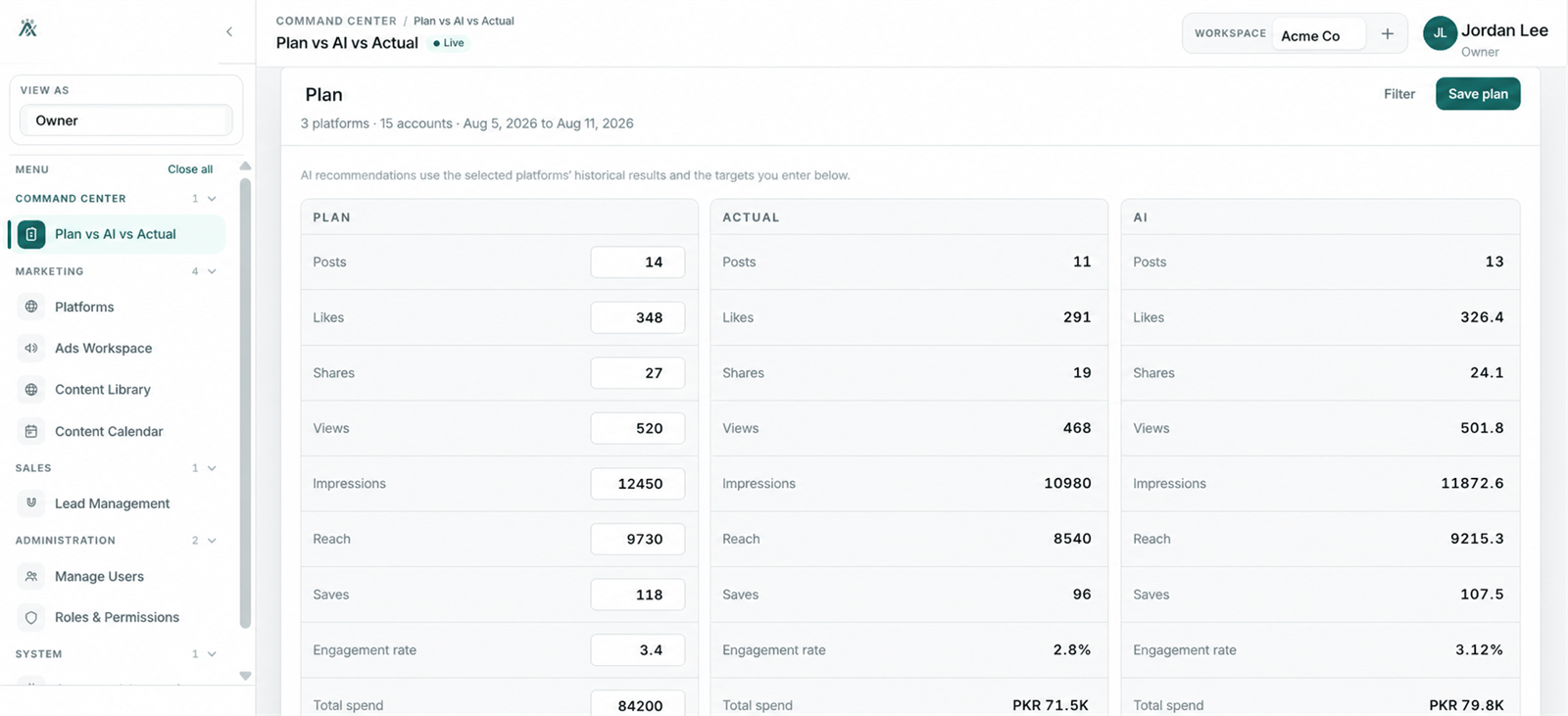
Task: Collapse the Administration section
Action: [x=212, y=541]
